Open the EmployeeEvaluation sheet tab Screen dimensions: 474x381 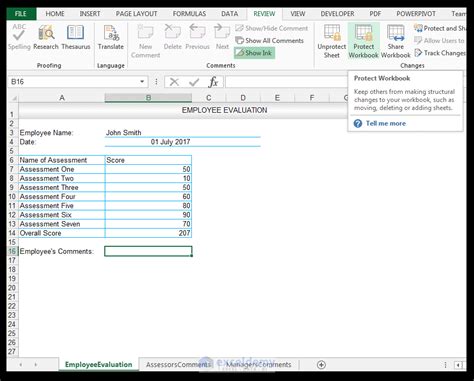coord(98,365)
